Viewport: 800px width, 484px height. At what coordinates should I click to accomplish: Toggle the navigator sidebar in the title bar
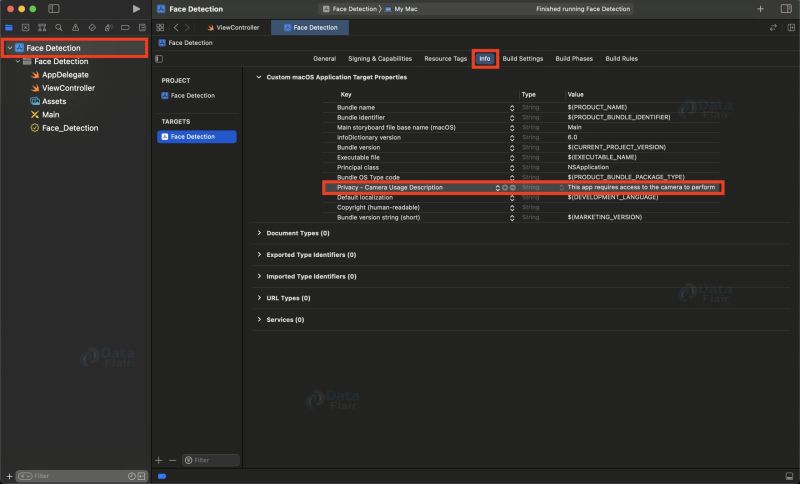coord(54,9)
